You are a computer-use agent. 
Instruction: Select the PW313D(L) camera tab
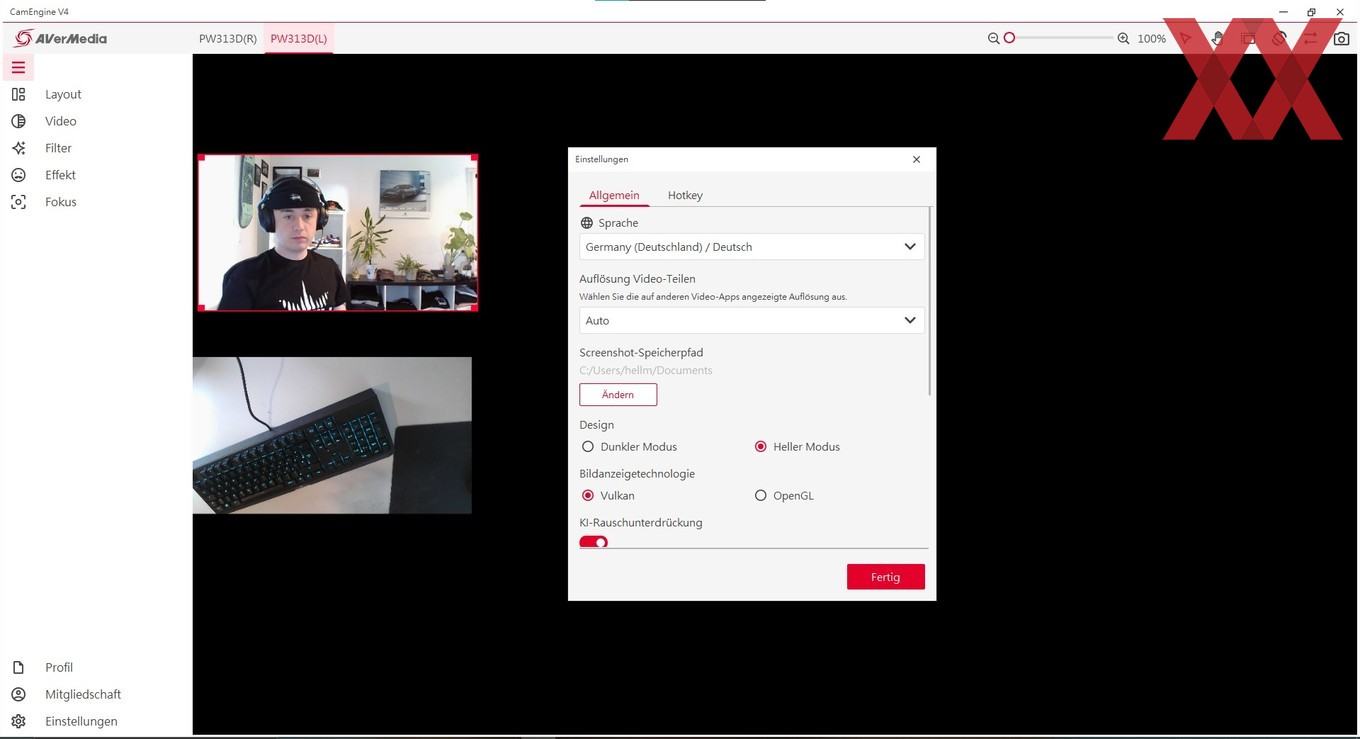[299, 38]
